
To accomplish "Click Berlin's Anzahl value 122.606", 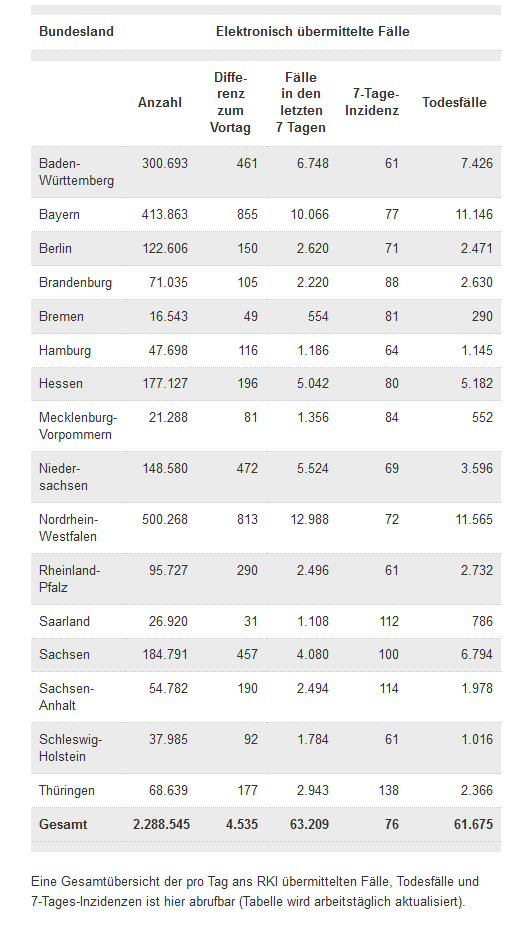I will (x=165, y=248).
